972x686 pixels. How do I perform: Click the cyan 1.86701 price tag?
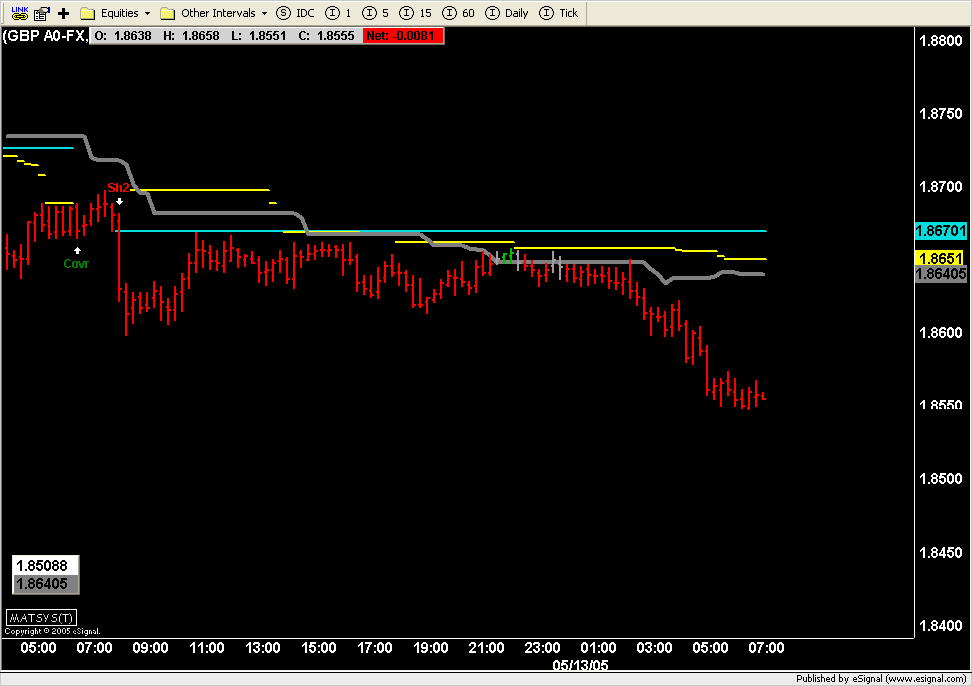(941, 231)
